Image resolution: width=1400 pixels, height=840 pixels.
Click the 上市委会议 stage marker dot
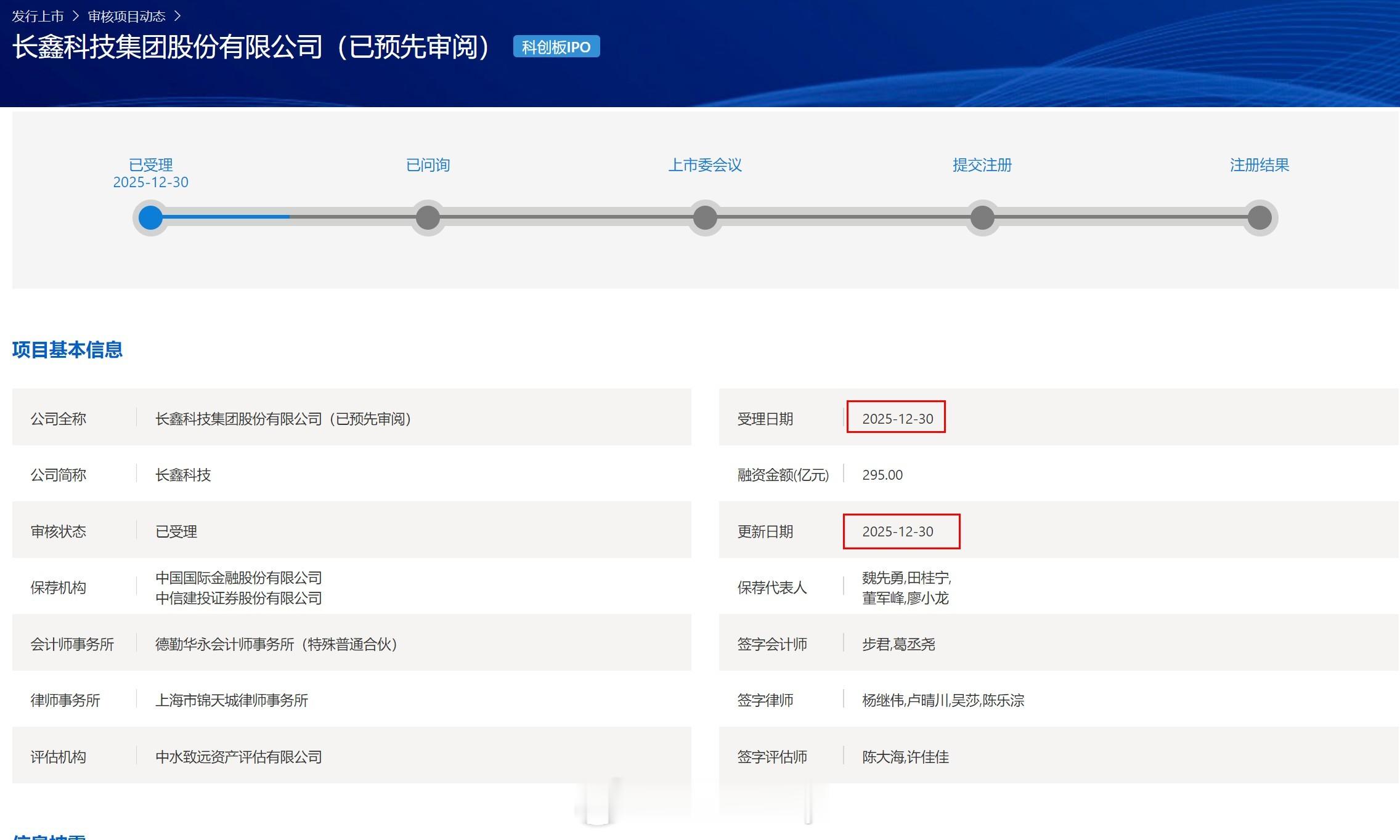705,217
